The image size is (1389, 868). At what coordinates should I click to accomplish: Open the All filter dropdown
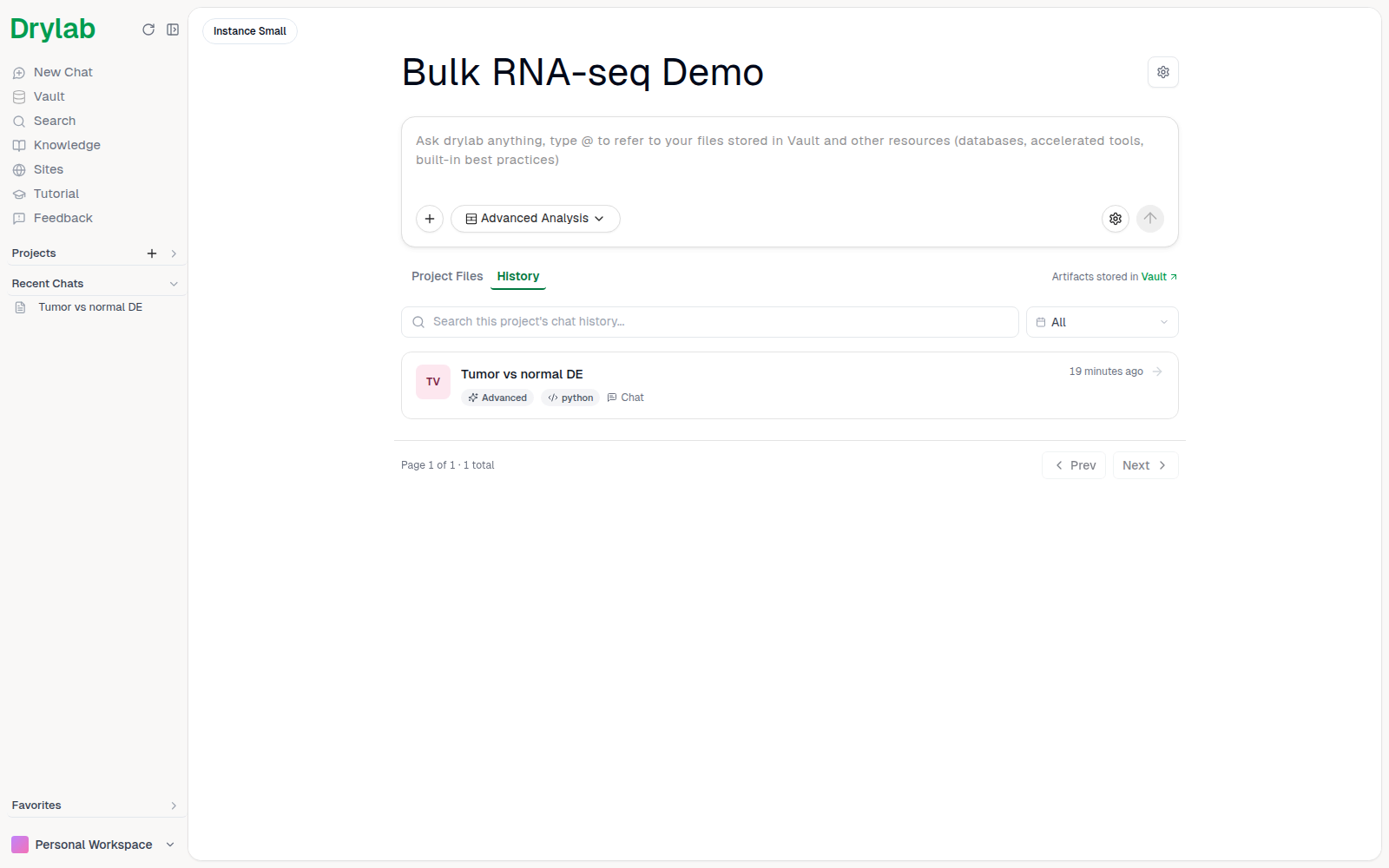point(1103,322)
